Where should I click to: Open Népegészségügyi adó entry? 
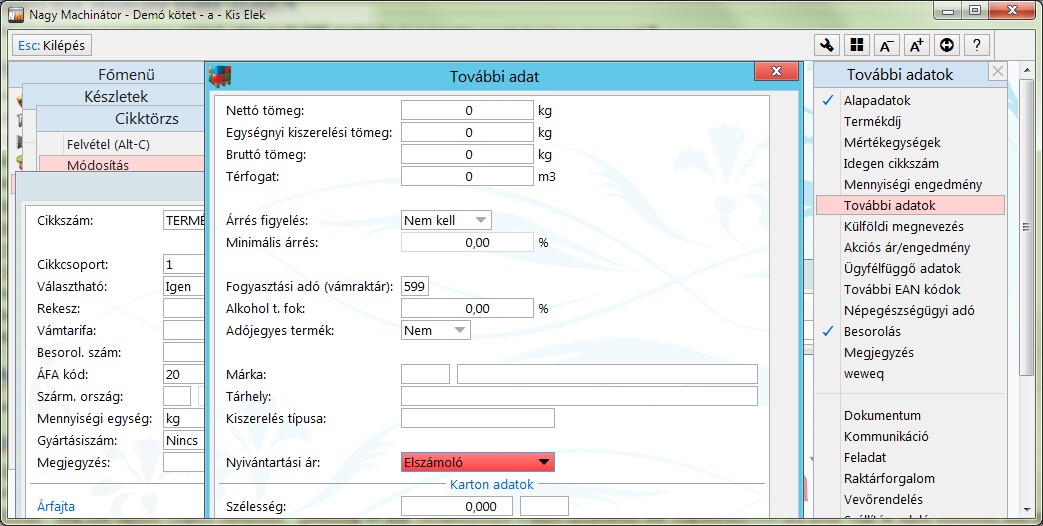pos(909,311)
